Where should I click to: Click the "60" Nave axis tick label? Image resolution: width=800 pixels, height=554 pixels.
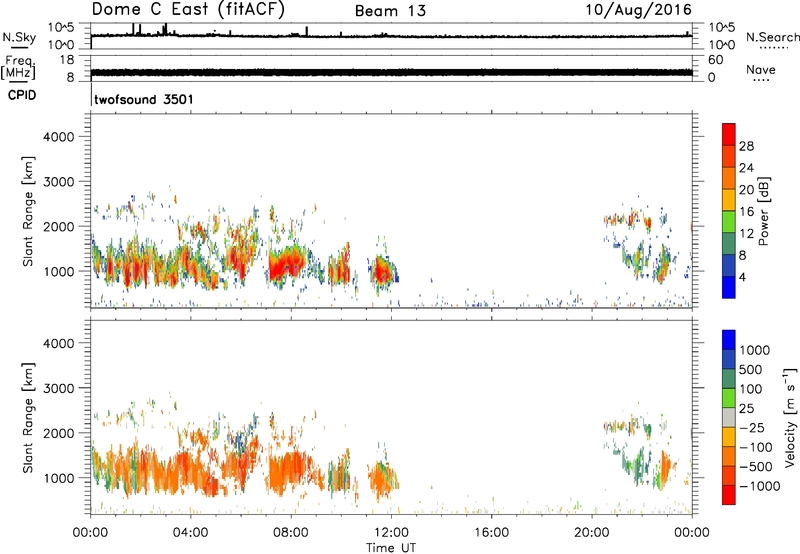click(715, 60)
